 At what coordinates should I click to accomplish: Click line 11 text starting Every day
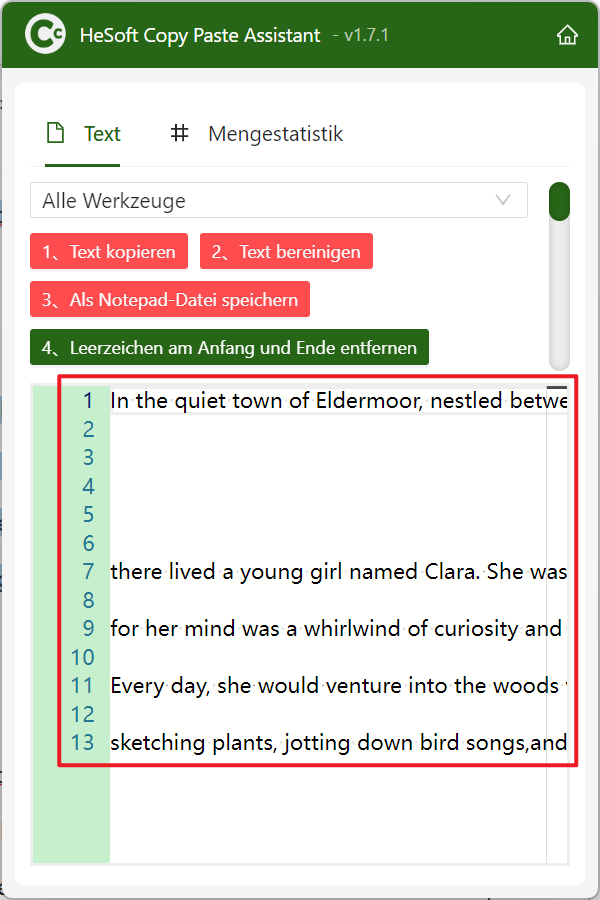pos(338,685)
